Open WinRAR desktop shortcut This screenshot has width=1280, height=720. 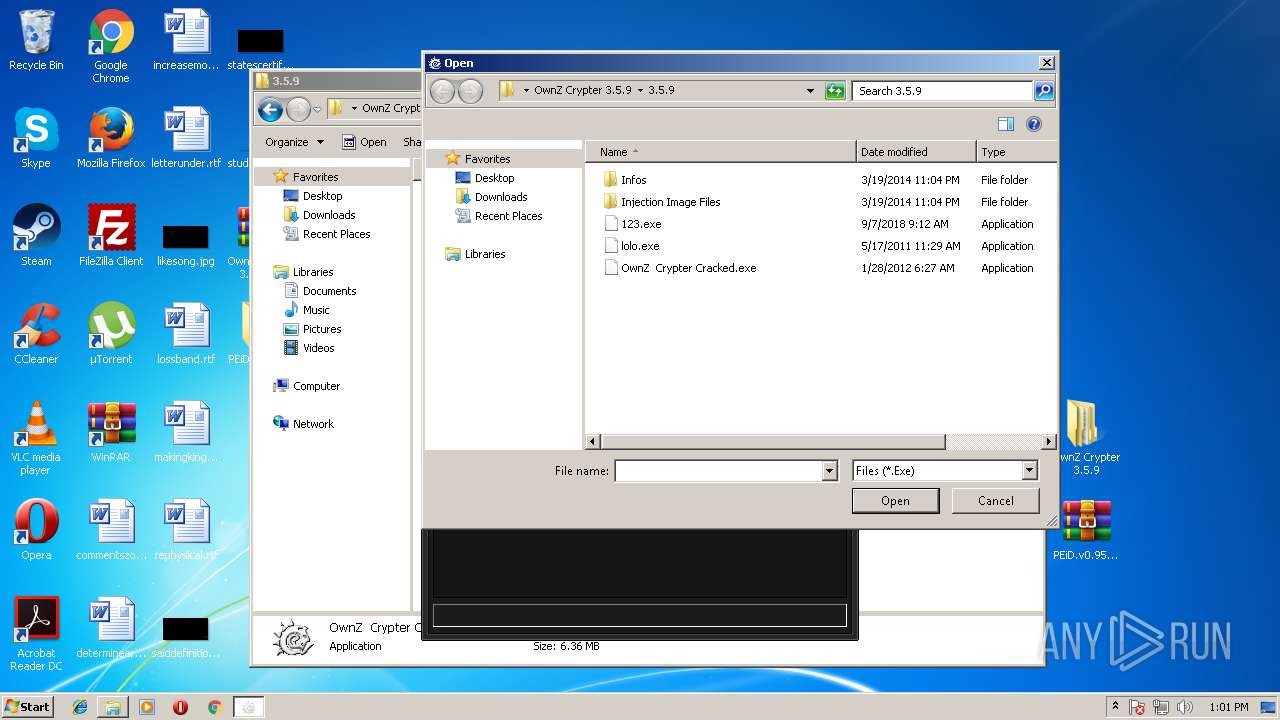pyautogui.click(x=111, y=432)
